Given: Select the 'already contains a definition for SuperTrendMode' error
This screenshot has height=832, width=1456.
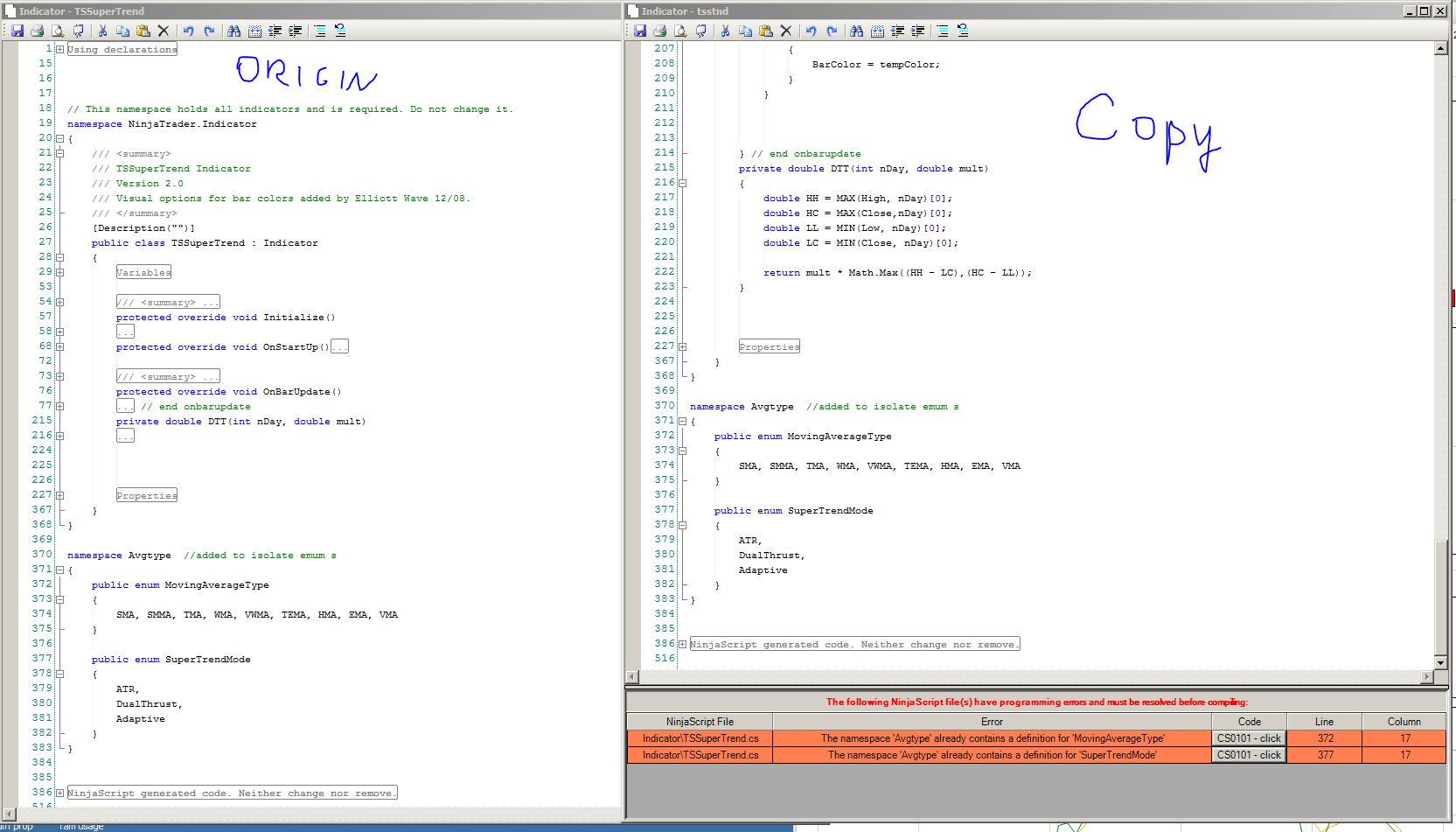Looking at the screenshot, I should pos(993,755).
